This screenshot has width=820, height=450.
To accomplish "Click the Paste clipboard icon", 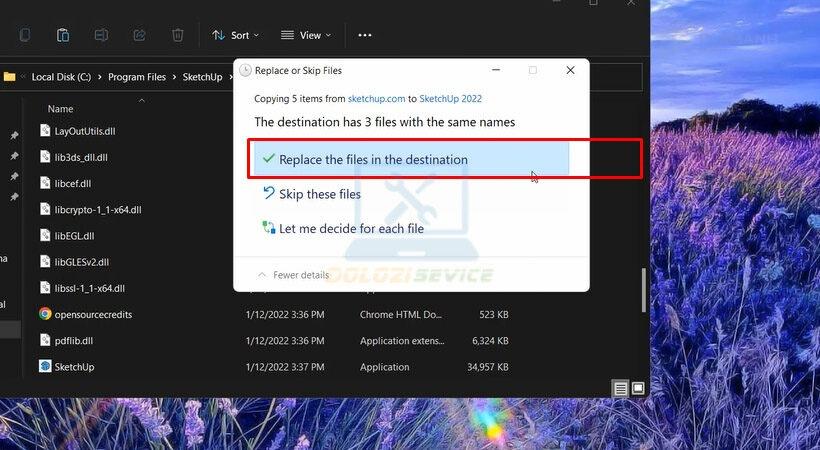I will coord(63,35).
